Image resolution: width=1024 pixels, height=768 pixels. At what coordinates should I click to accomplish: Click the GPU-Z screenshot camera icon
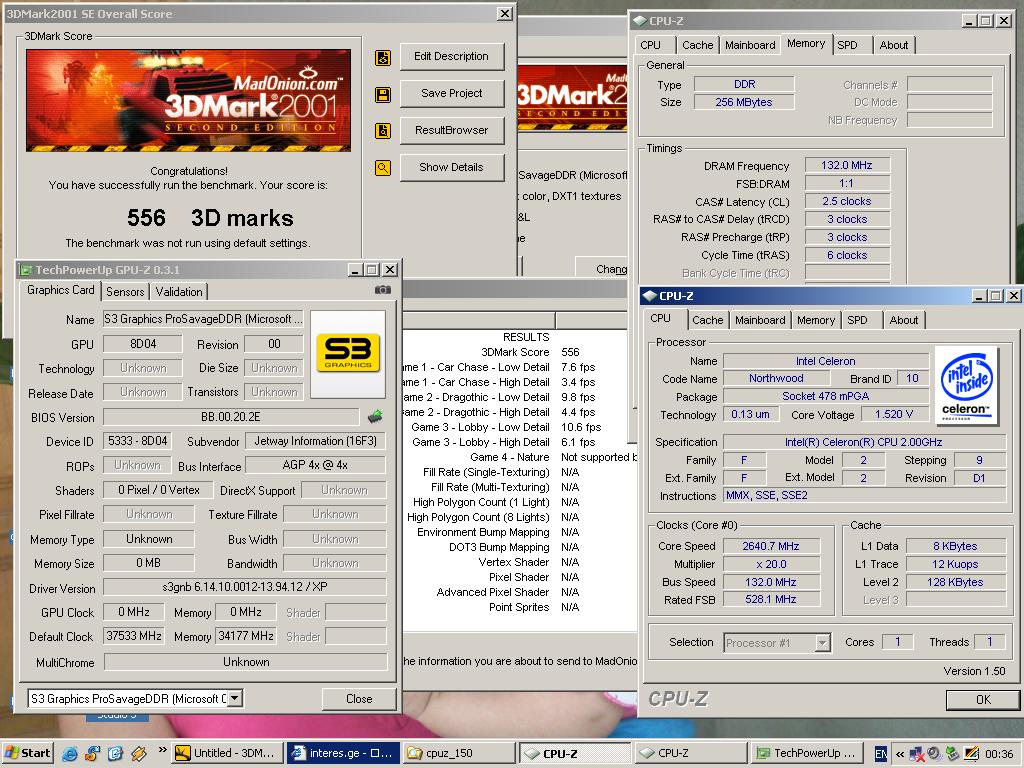(x=383, y=289)
